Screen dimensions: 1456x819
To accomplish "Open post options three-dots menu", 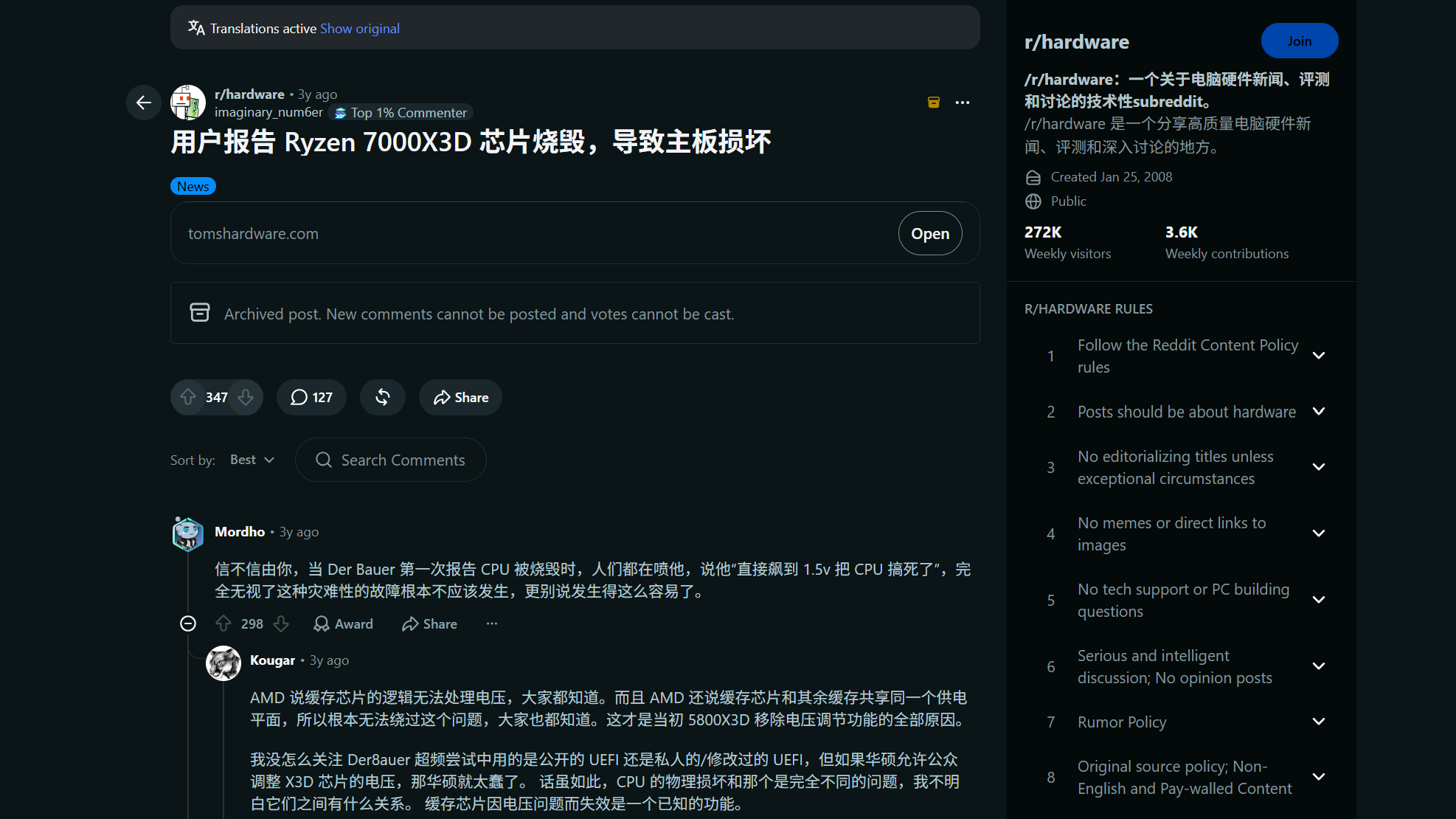I will (x=963, y=103).
